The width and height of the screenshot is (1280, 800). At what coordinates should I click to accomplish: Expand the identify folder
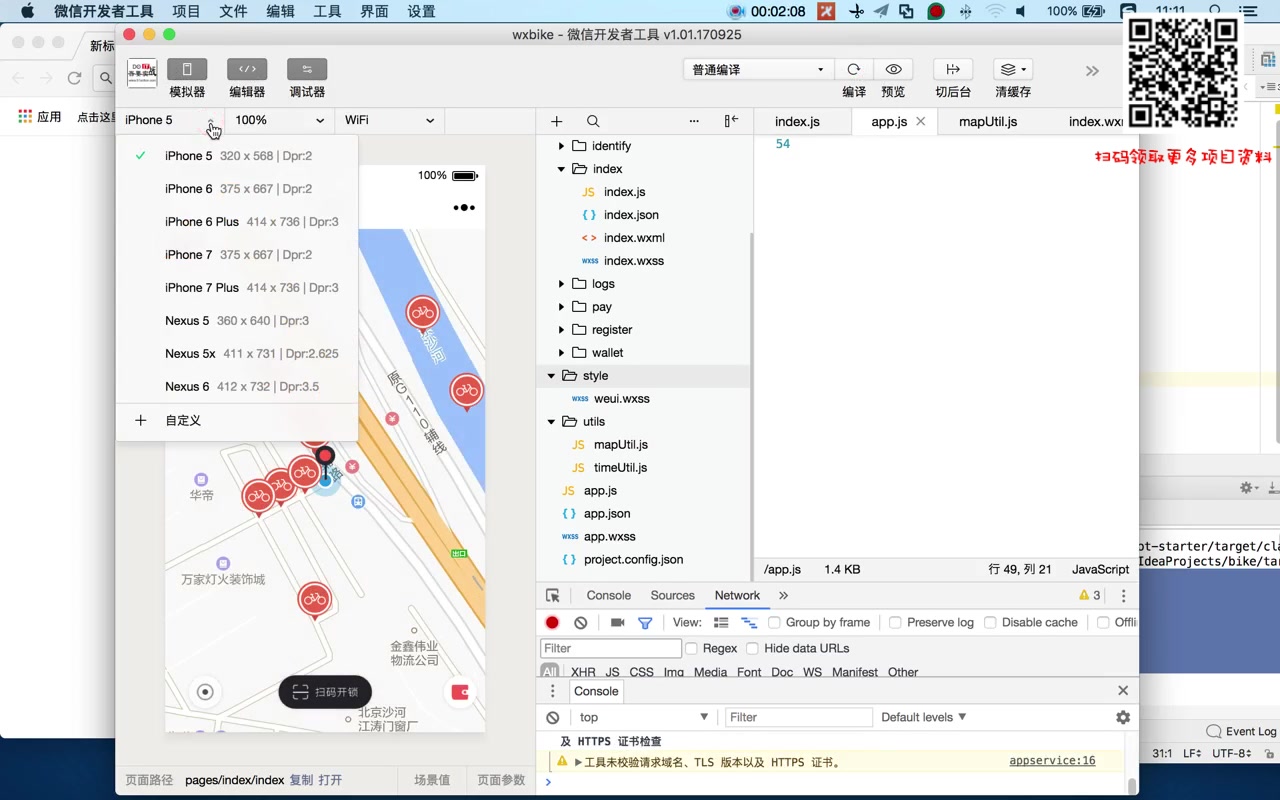561,146
